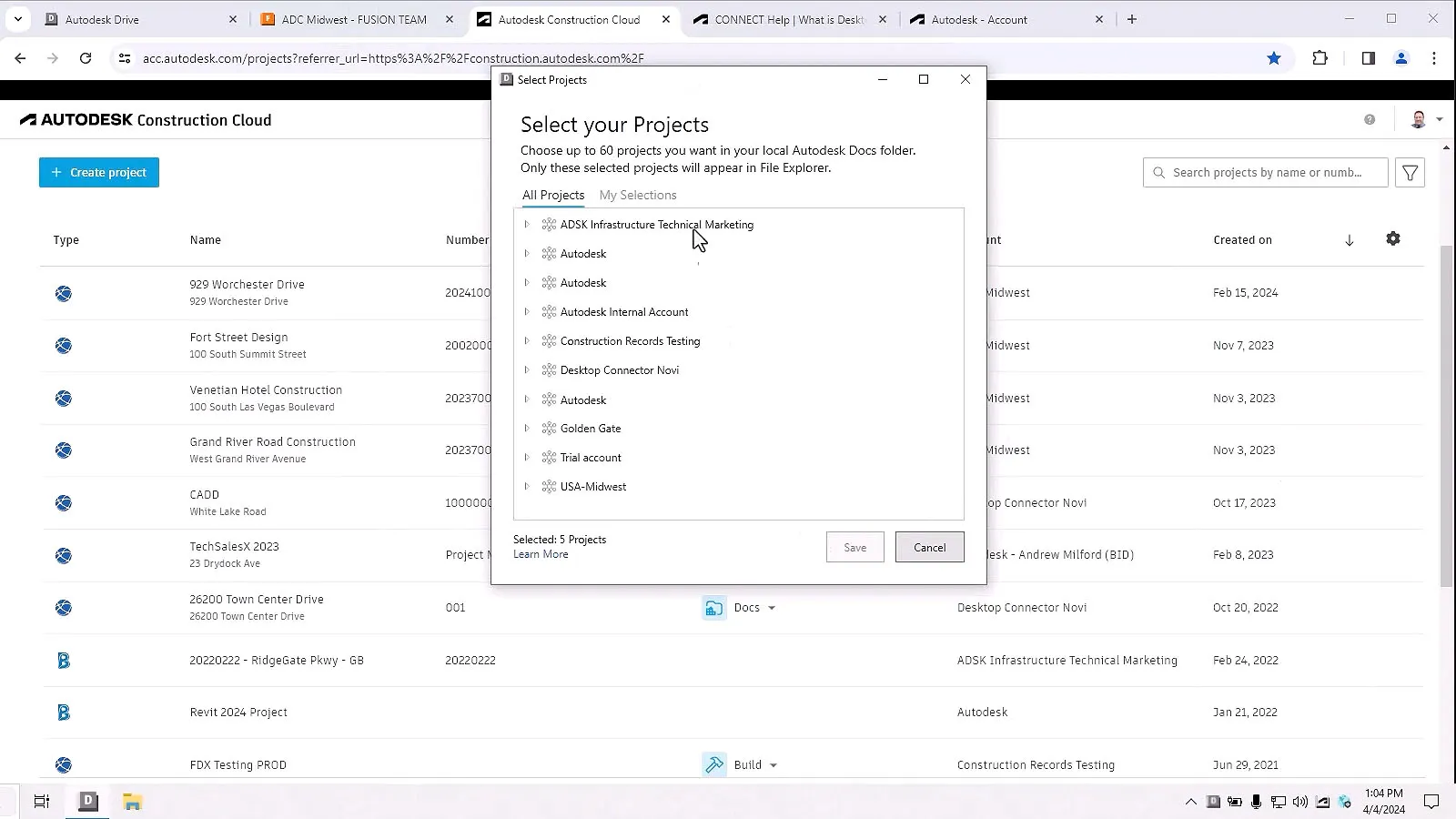This screenshot has width=1456, height=819.
Task: Select the project type globe icon for CADD
Action: (63, 502)
